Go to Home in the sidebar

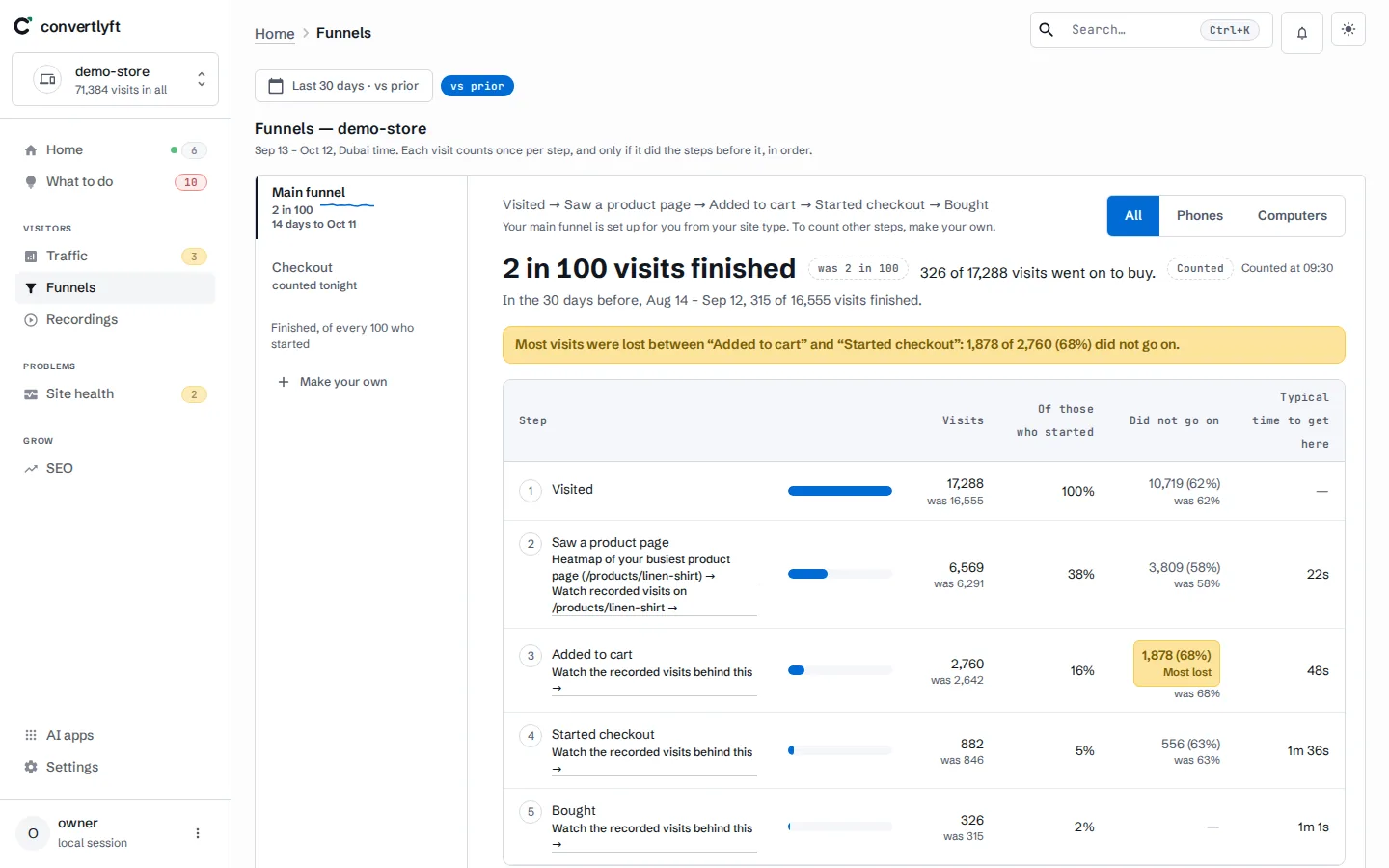[115, 149]
